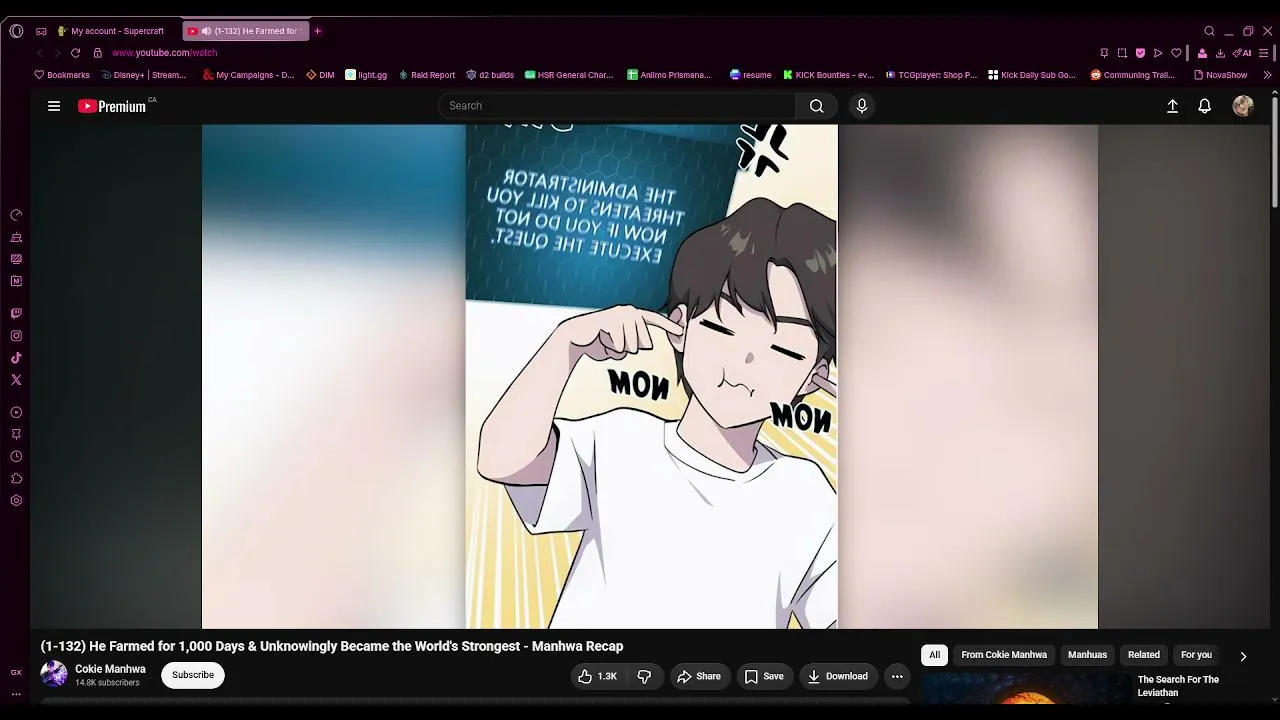Select the "Manhuas" filter chip
Viewport: 1280px width, 720px height.
1087,655
